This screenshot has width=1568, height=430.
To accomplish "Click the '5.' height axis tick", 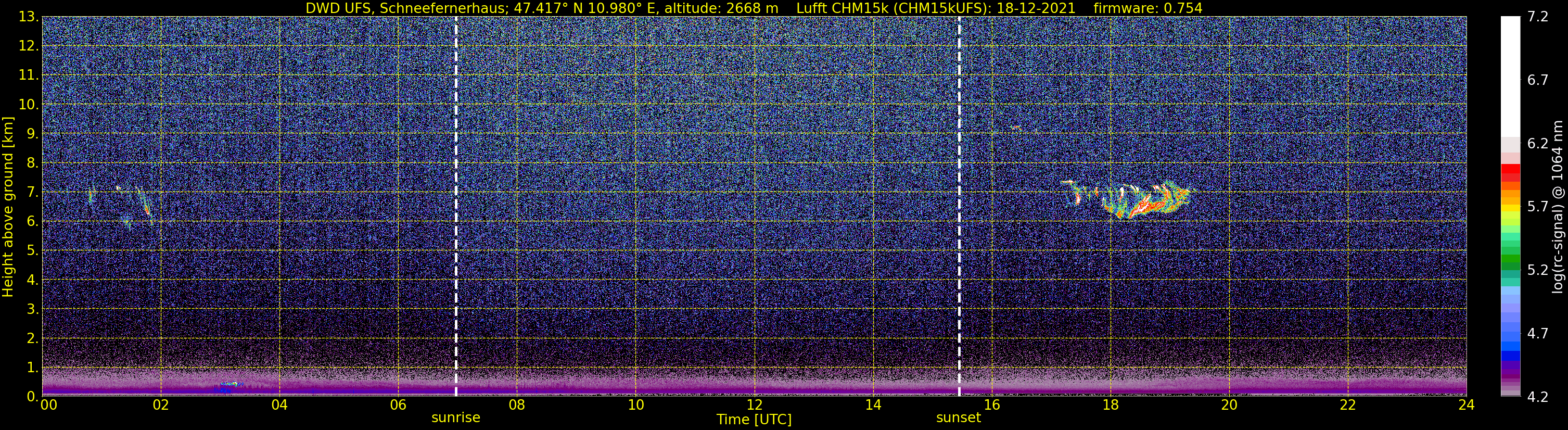I will (33, 251).
